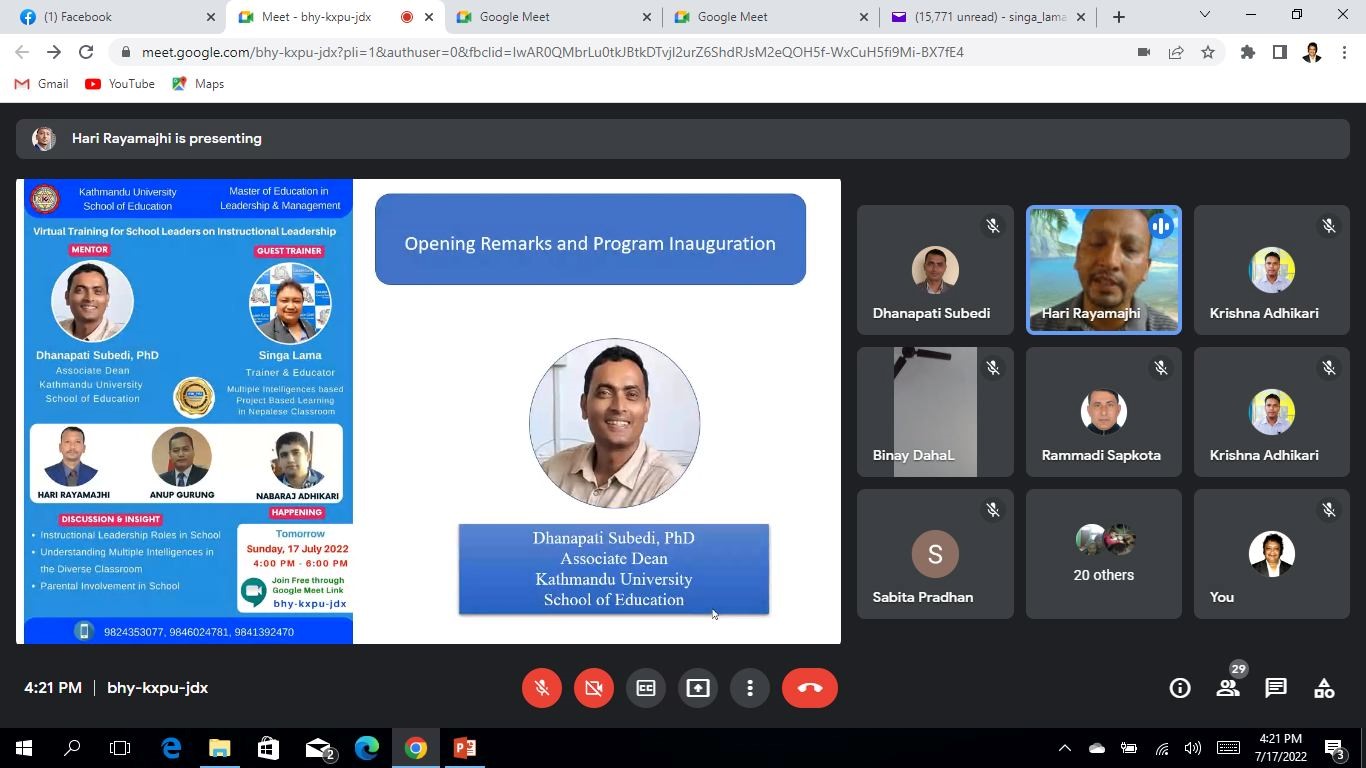
Task: Open more options three-dot menu
Action: point(749,688)
